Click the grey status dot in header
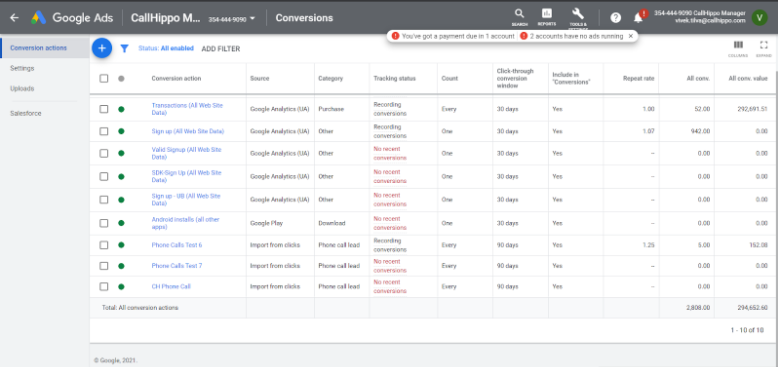The width and height of the screenshot is (778, 367). [121, 78]
